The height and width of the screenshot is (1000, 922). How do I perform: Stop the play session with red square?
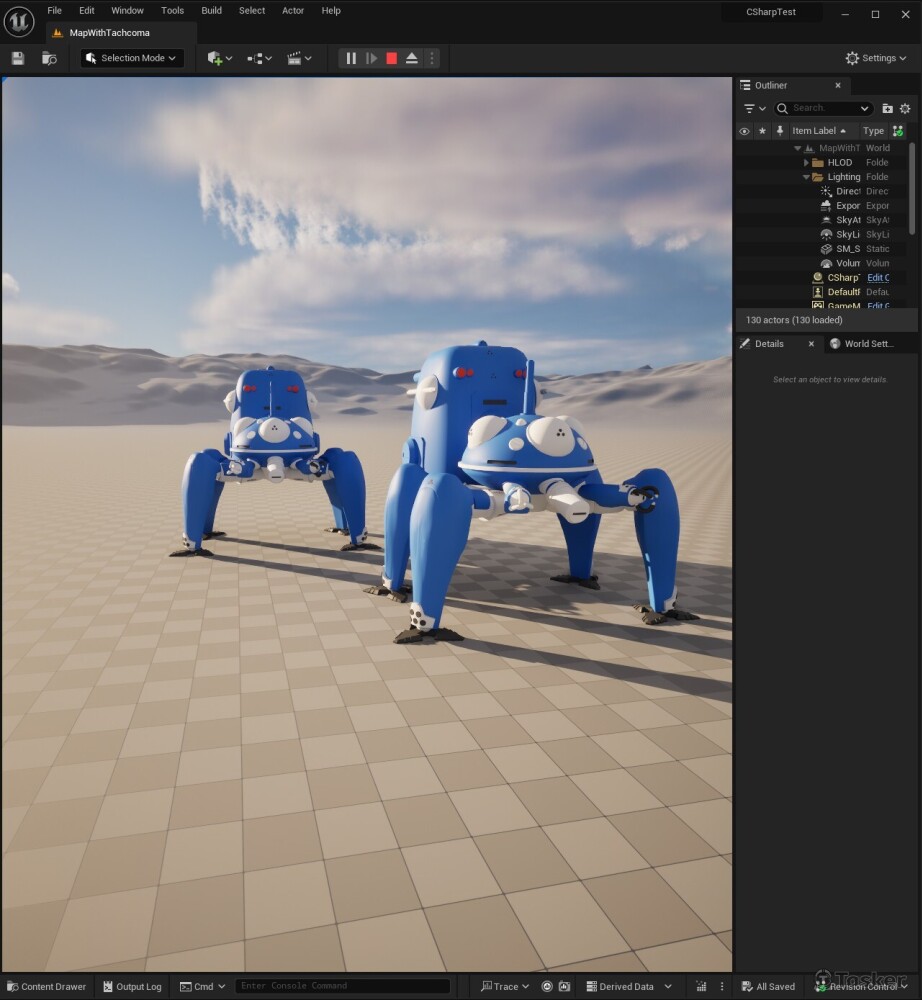click(391, 58)
